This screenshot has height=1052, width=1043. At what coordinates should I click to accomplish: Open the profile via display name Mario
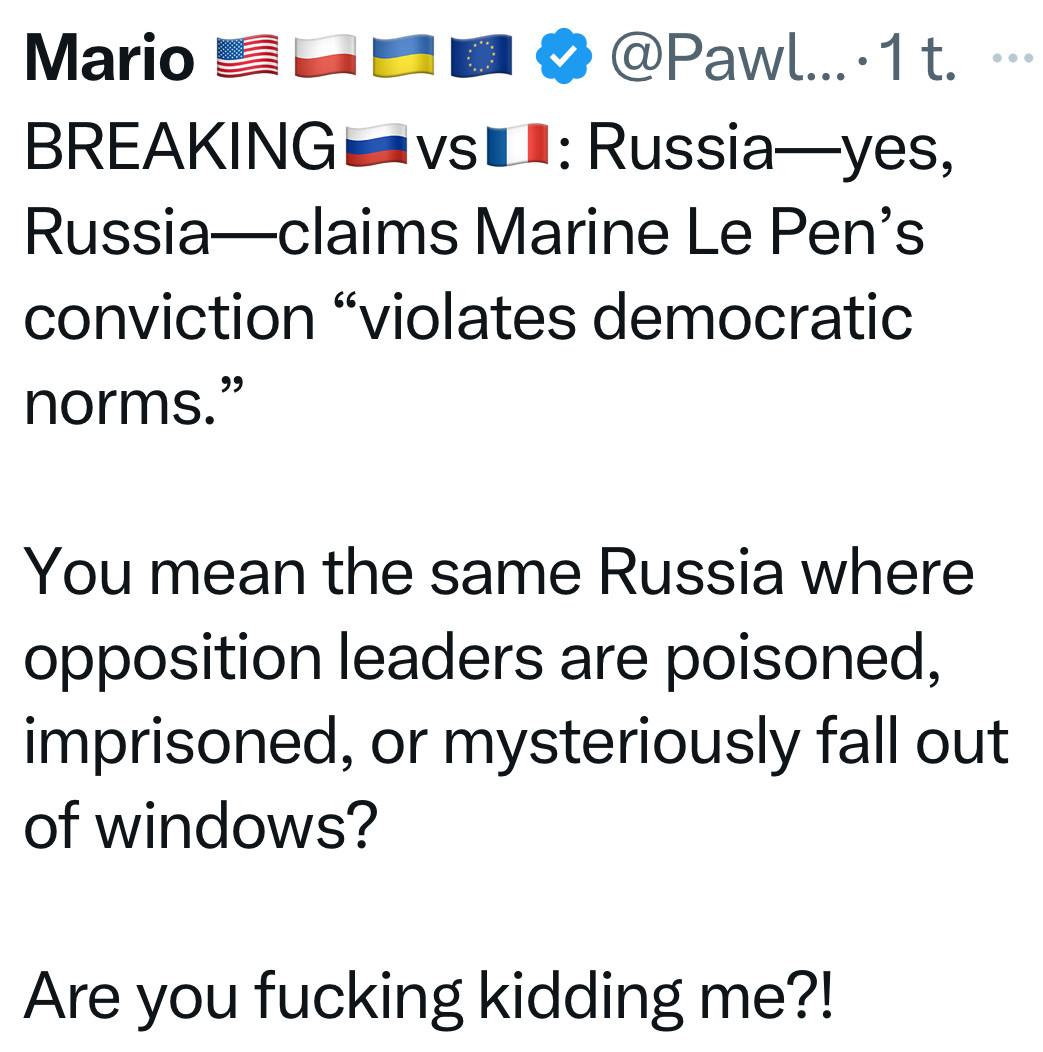[x=110, y=58]
